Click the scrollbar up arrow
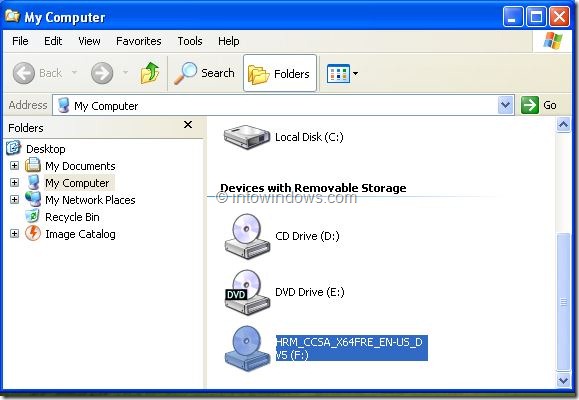This screenshot has width=579, height=400. (x=563, y=125)
